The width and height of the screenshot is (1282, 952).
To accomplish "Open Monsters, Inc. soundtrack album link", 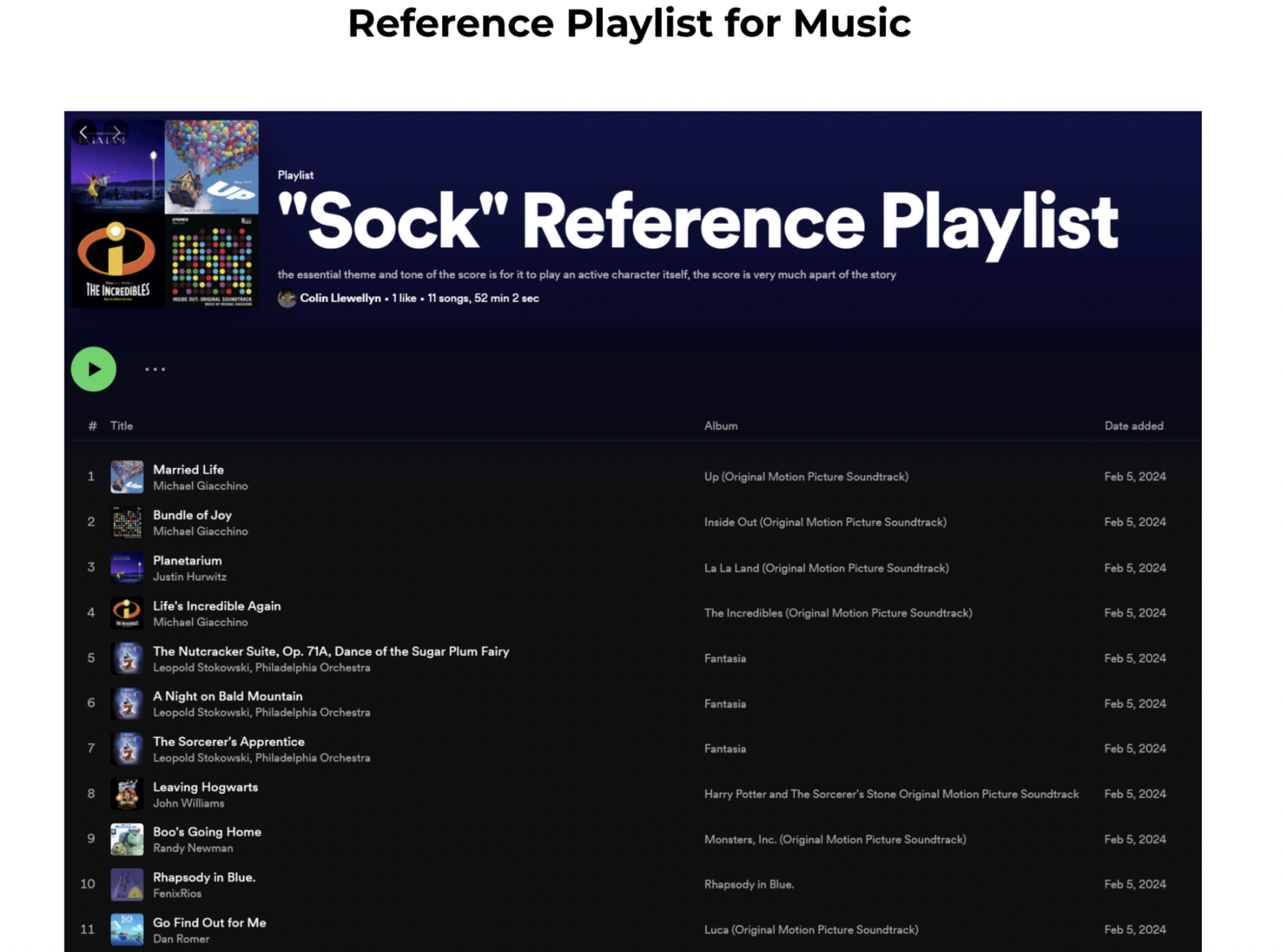I will 835,839.
